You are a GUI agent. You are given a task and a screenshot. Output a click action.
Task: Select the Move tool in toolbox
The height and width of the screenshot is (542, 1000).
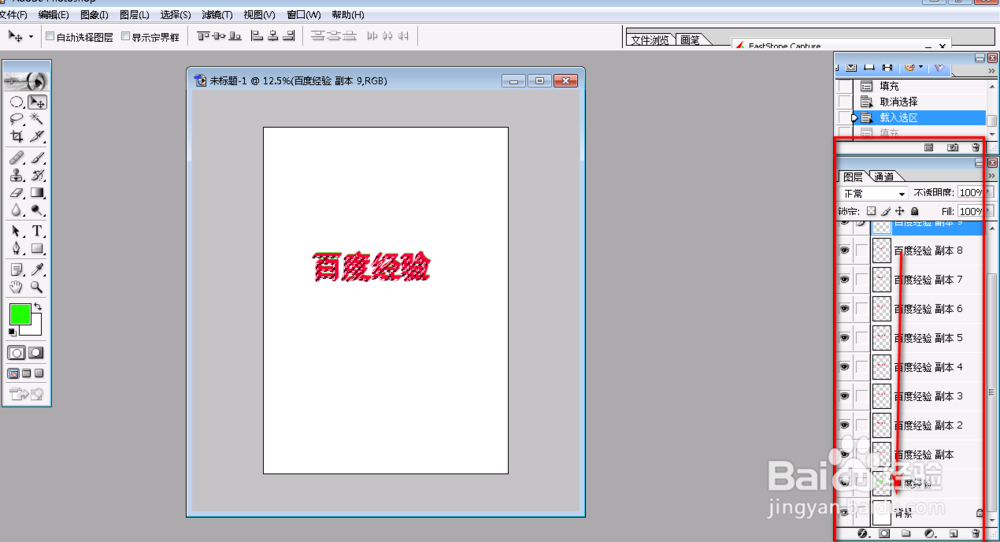[37, 102]
